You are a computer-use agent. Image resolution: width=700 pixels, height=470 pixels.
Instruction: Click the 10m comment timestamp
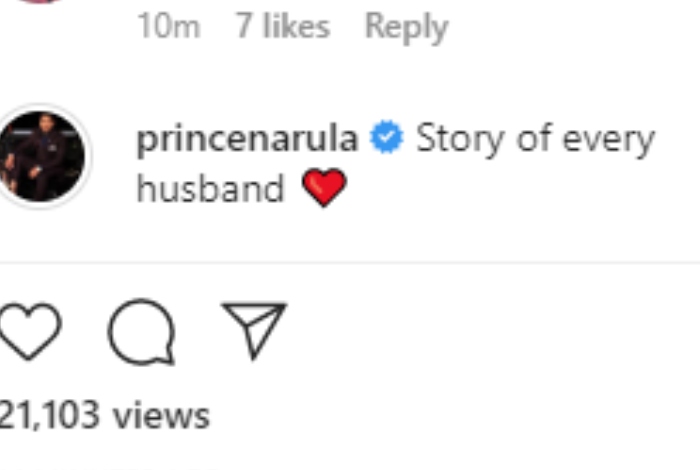click(168, 27)
